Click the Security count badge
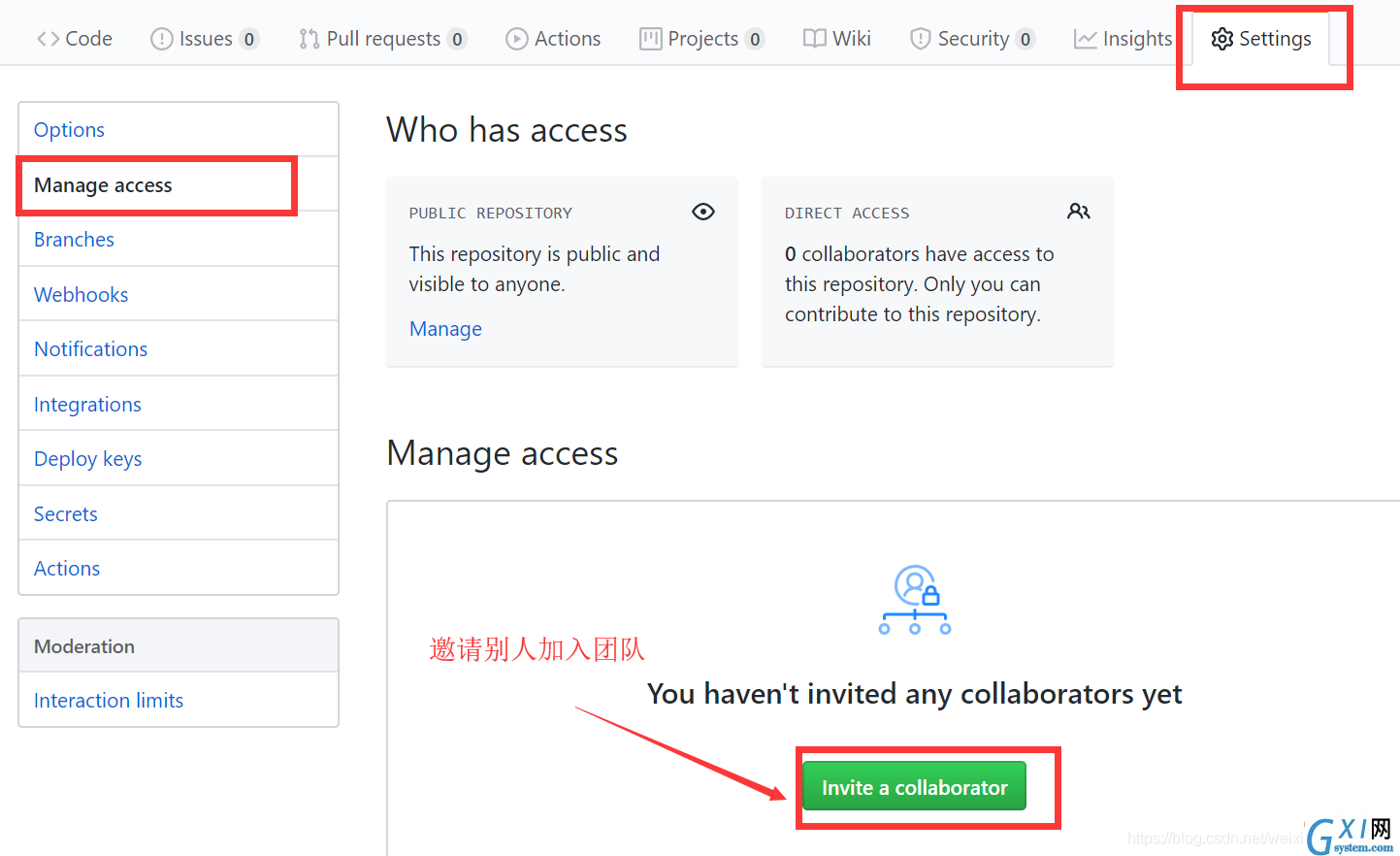This screenshot has height=856, width=1400. click(x=1026, y=40)
